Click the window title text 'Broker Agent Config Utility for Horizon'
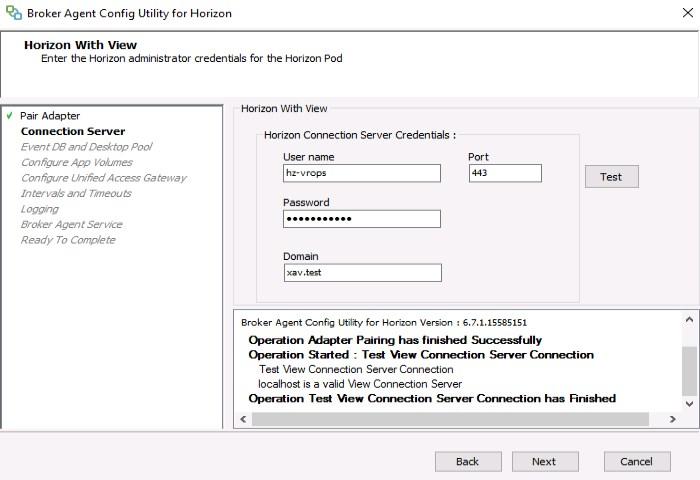Viewport: 700px width, 480px height. pyautogui.click(x=129, y=13)
